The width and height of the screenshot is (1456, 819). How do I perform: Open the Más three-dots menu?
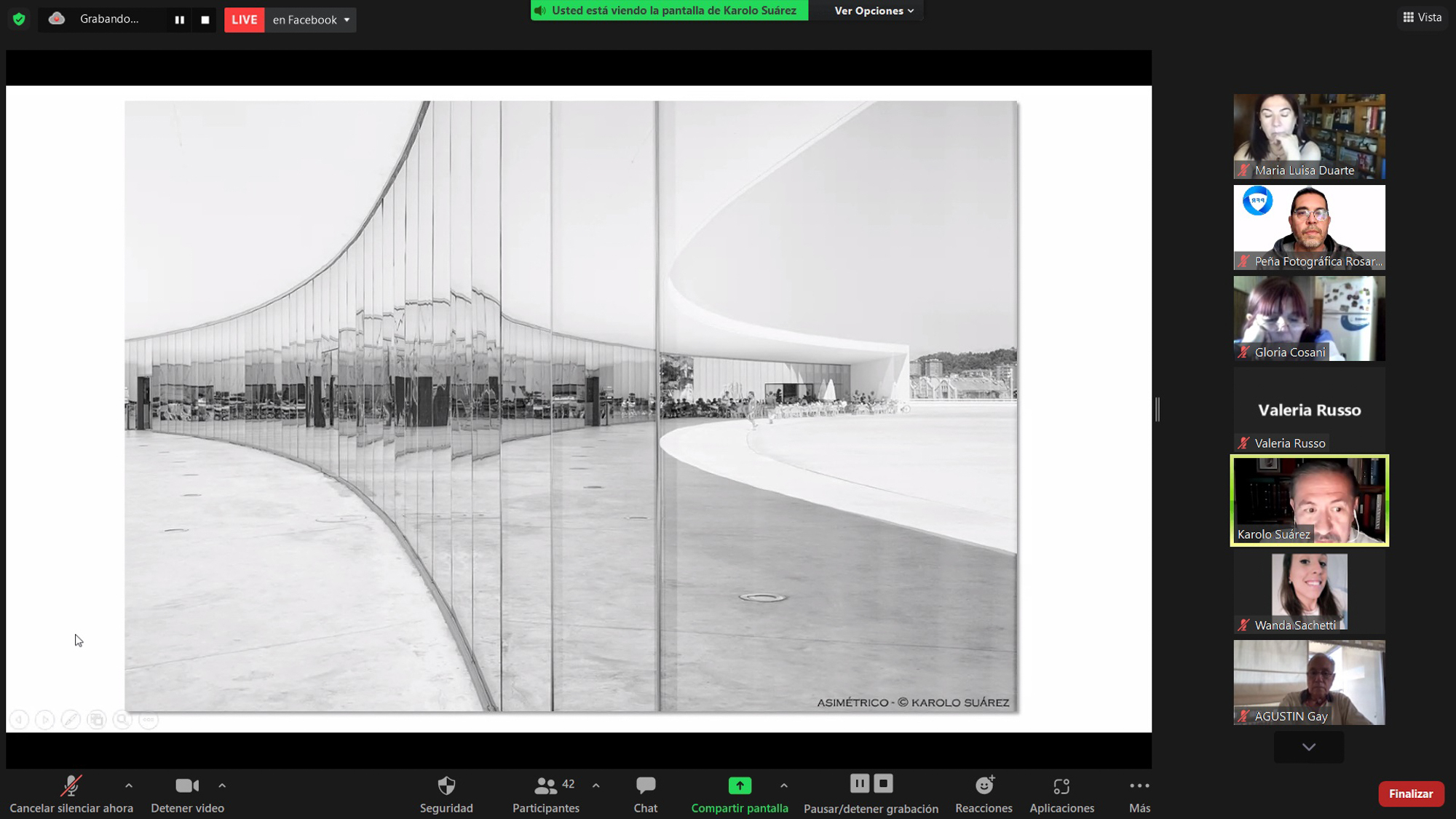coord(1139,794)
